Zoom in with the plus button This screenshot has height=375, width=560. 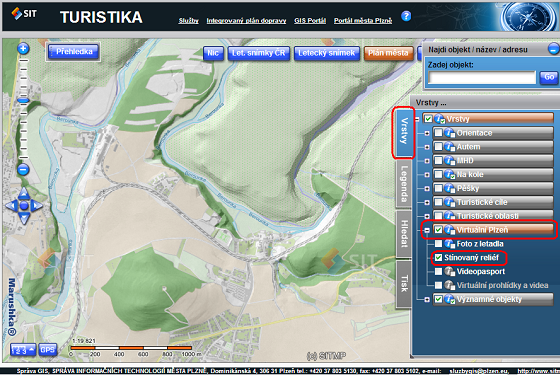coord(23,49)
